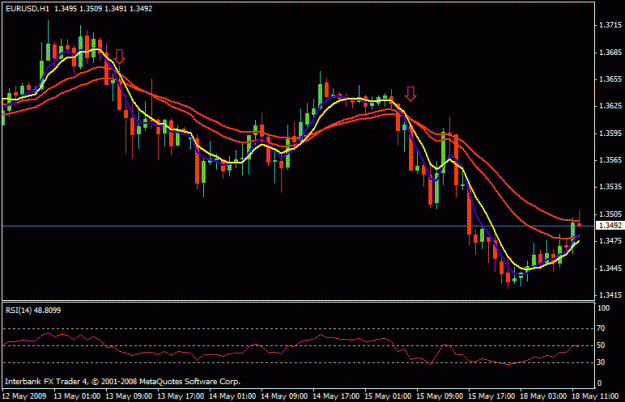The image size is (625, 402).
Task: Click the 14 May 09:00 time label
Action: point(284,396)
